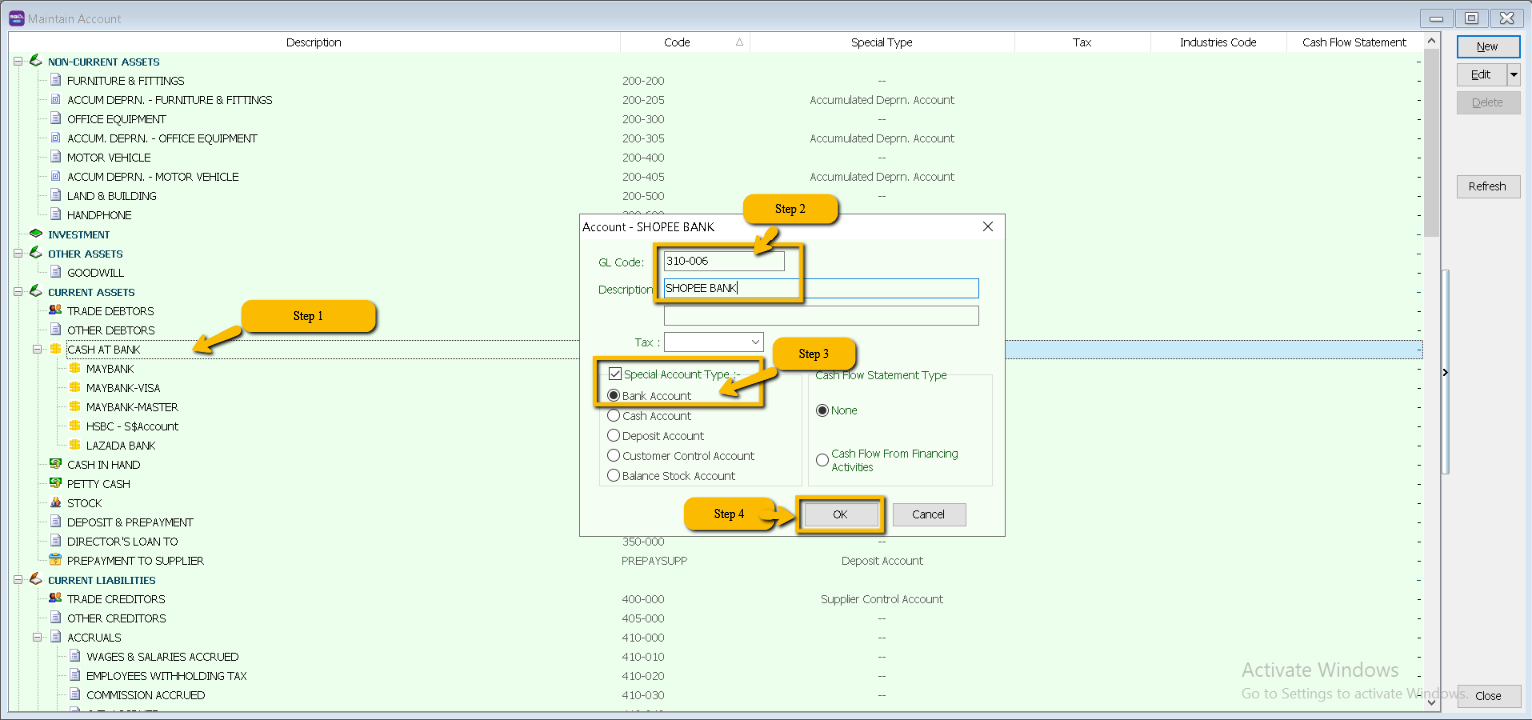1532x720 pixels.
Task: Click the Maybank gold coin icon
Action: click(x=75, y=369)
